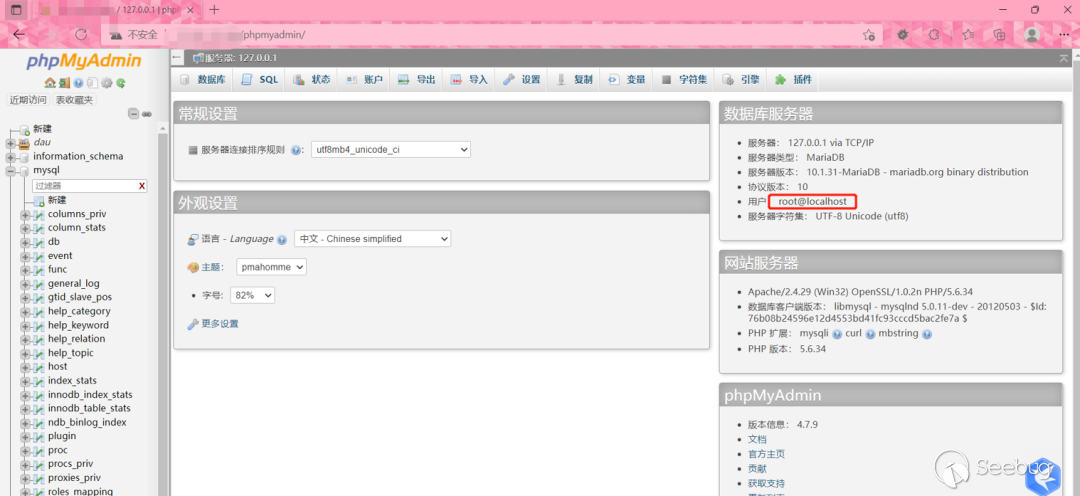Click 新建 under mysql to create table

click(x=57, y=200)
